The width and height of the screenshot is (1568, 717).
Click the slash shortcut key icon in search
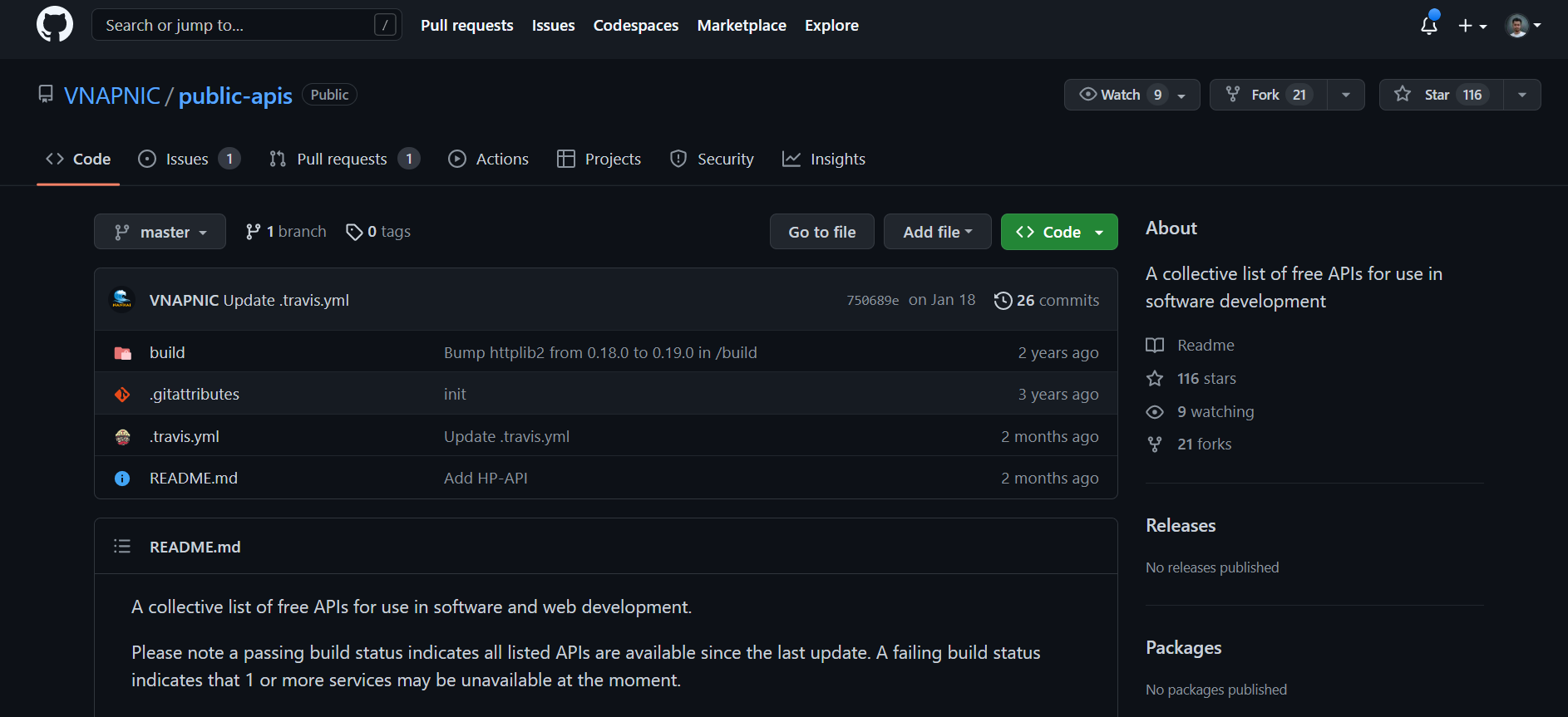(x=385, y=25)
